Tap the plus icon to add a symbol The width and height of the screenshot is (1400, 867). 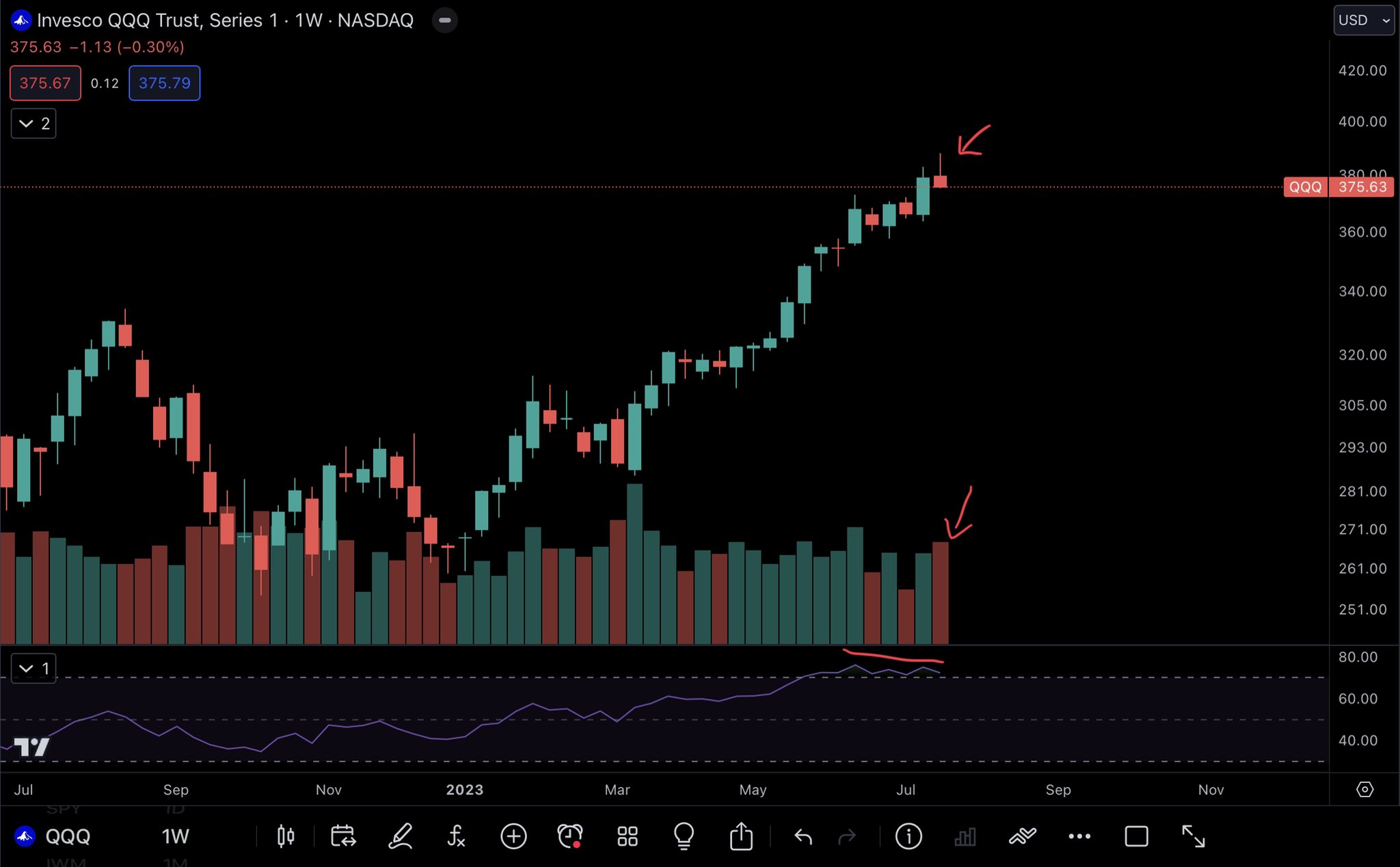513,836
